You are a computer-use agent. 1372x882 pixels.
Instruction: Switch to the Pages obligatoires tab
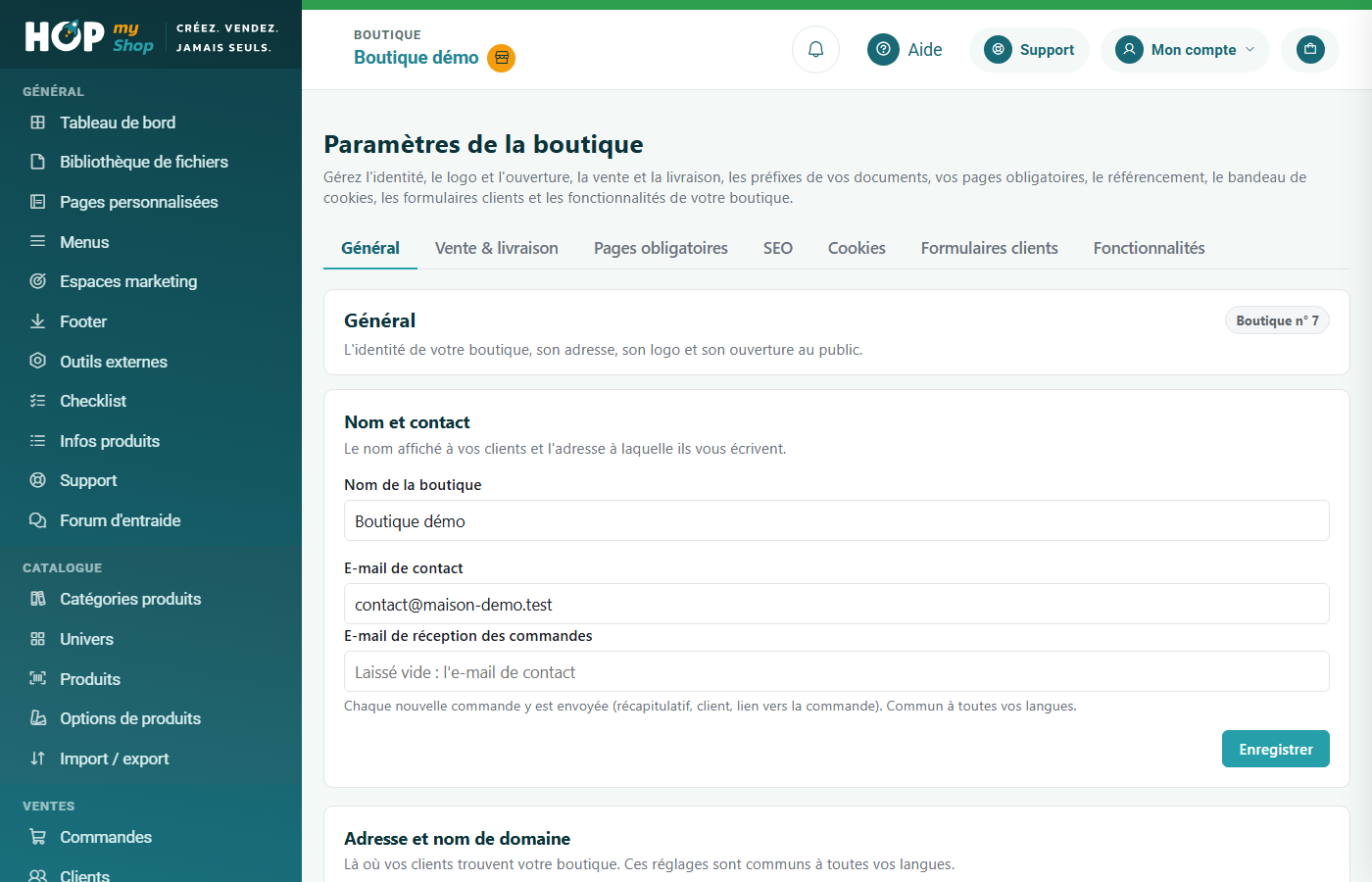pyautogui.click(x=661, y=248)
